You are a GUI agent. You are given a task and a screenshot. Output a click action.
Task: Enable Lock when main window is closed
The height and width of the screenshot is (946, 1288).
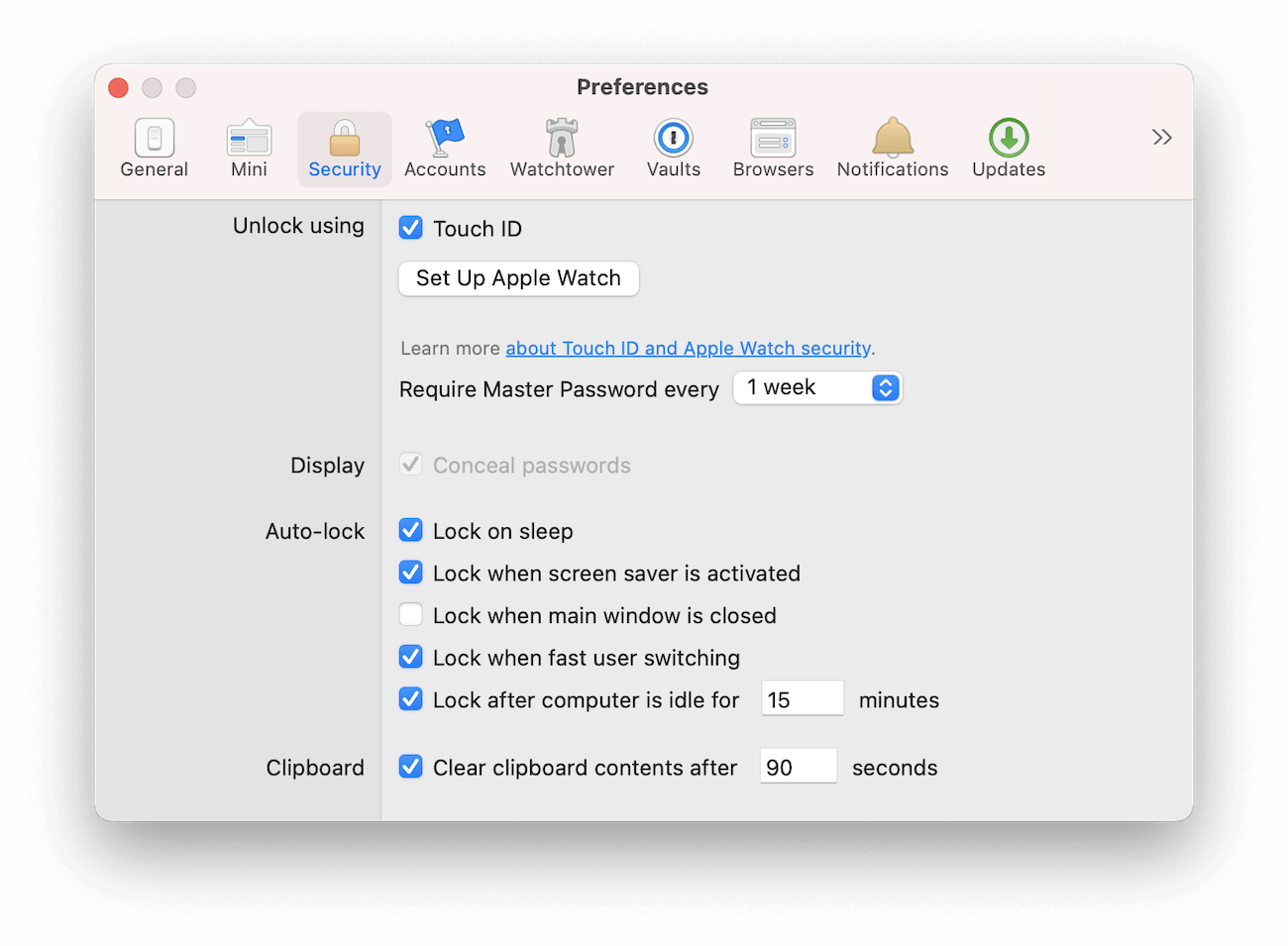pyautogui.click(x=410, y=614)
